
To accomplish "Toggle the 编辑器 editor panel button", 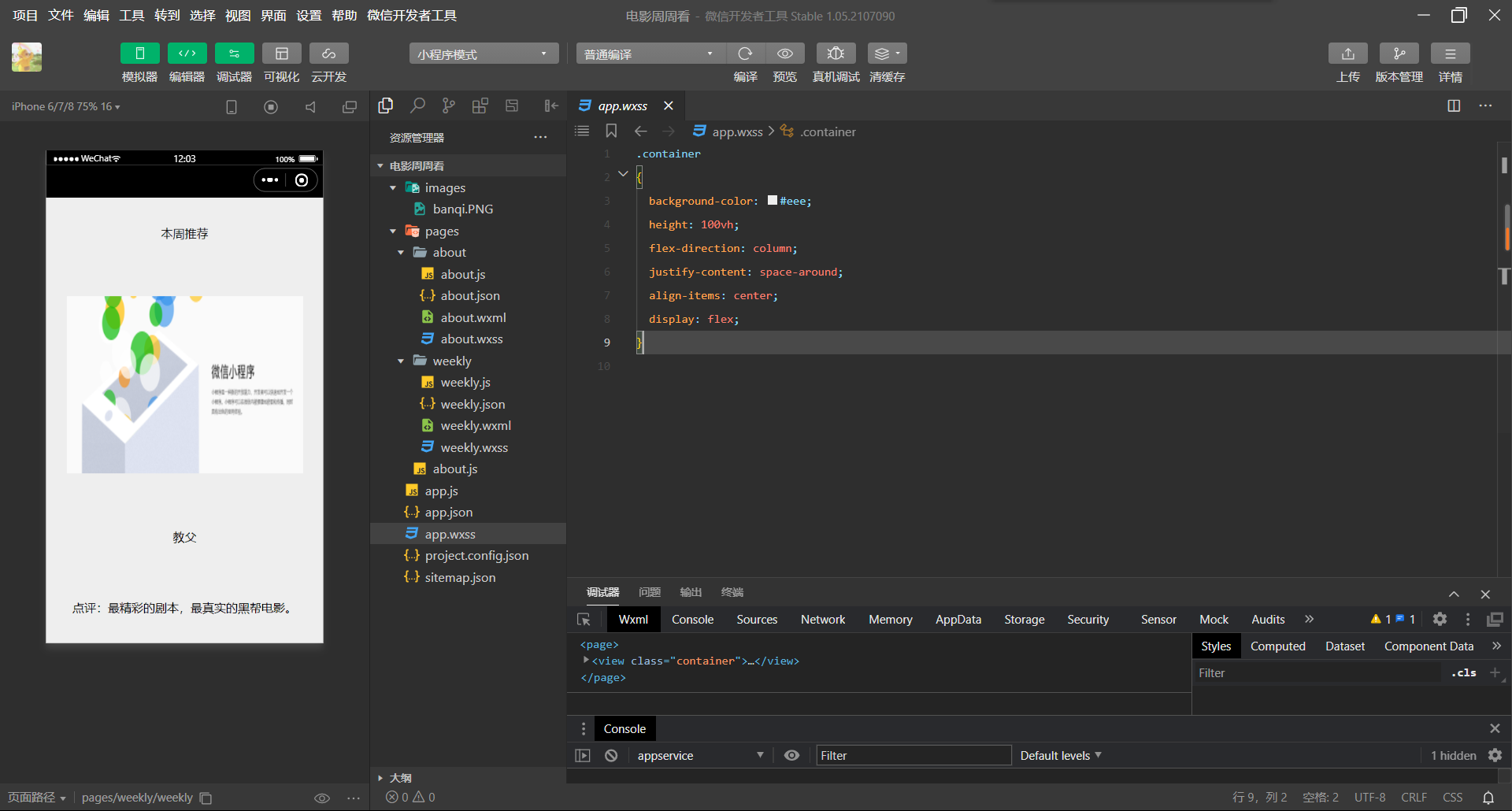I will 187,53.
